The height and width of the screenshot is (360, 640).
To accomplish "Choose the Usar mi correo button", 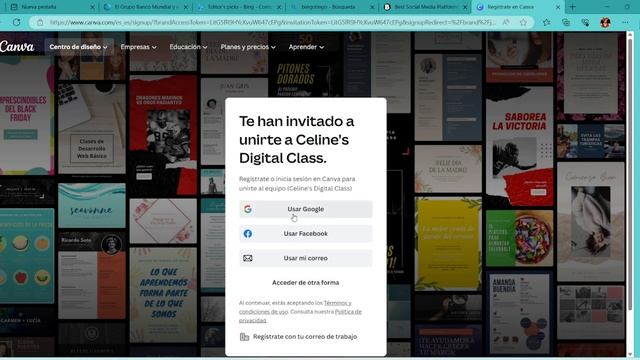I will (306, 258).
